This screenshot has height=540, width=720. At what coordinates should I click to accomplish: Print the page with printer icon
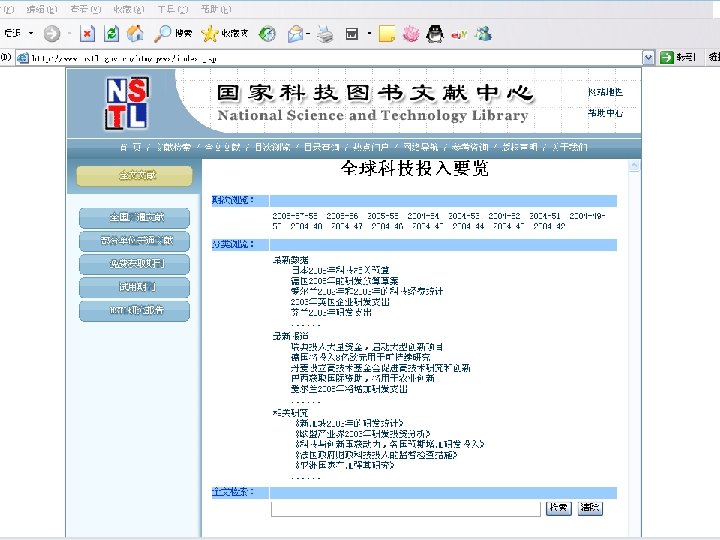click(x=325, y=34)
